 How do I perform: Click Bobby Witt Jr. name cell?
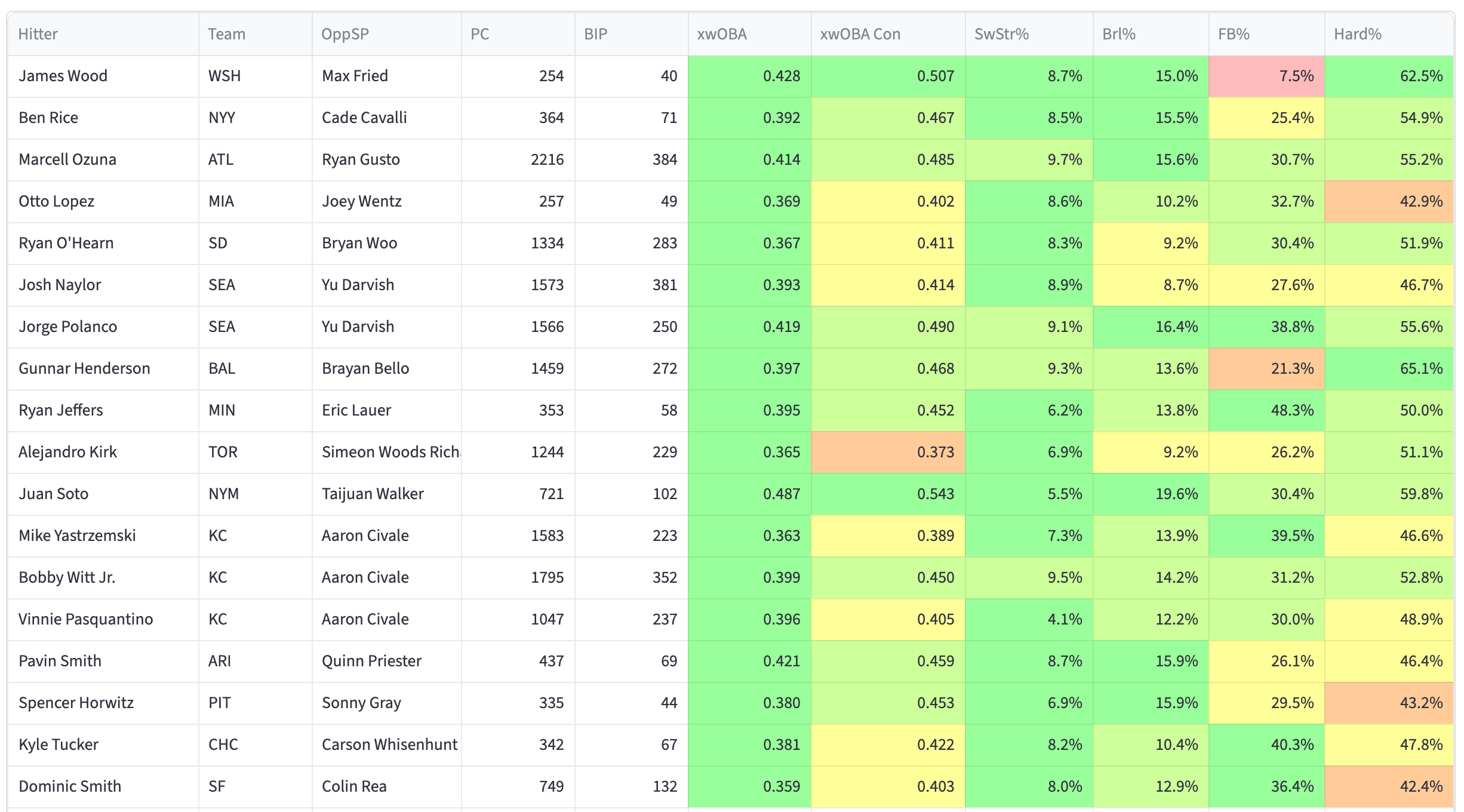[67, 577]
